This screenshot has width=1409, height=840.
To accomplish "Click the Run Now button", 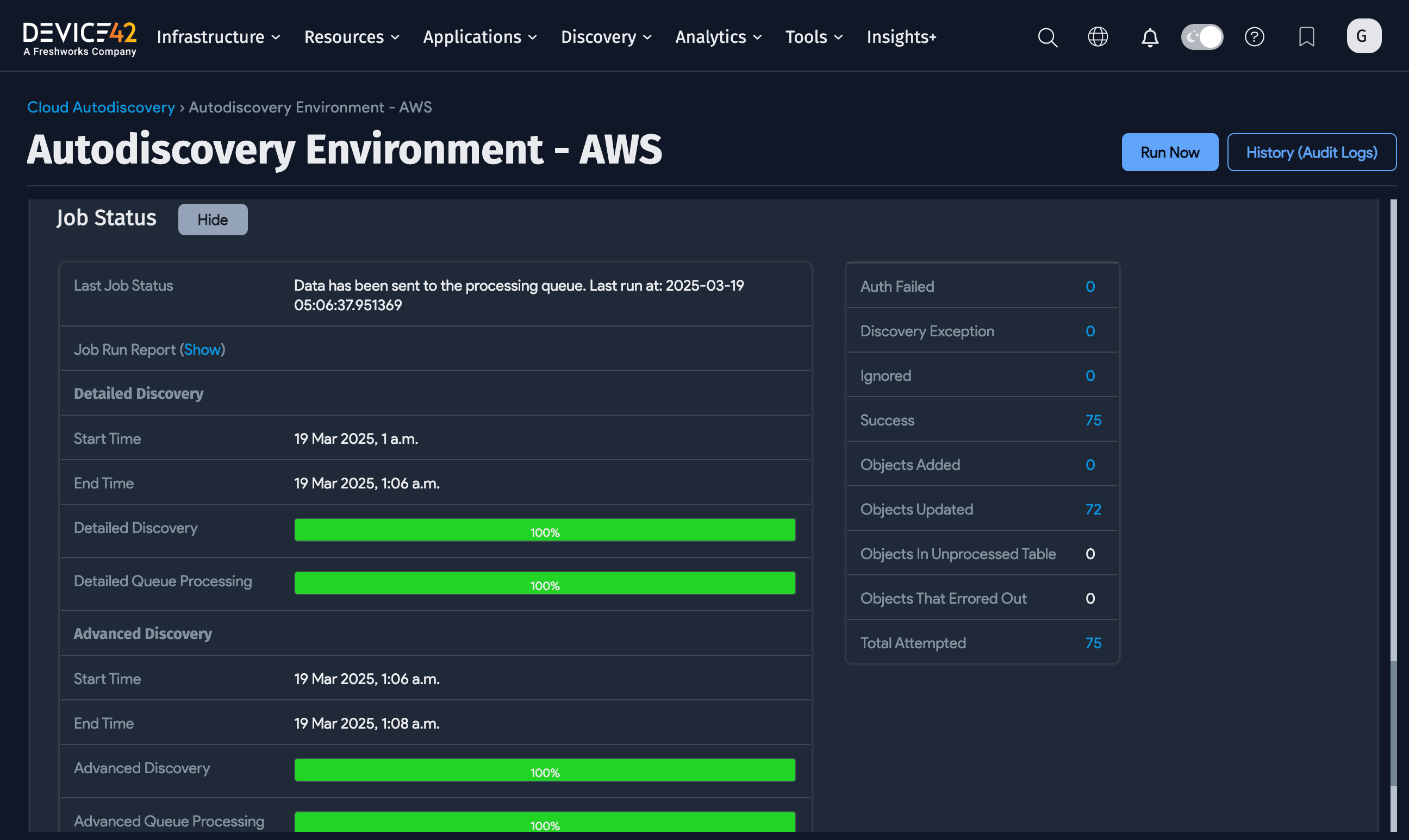I will [1169, 152].
